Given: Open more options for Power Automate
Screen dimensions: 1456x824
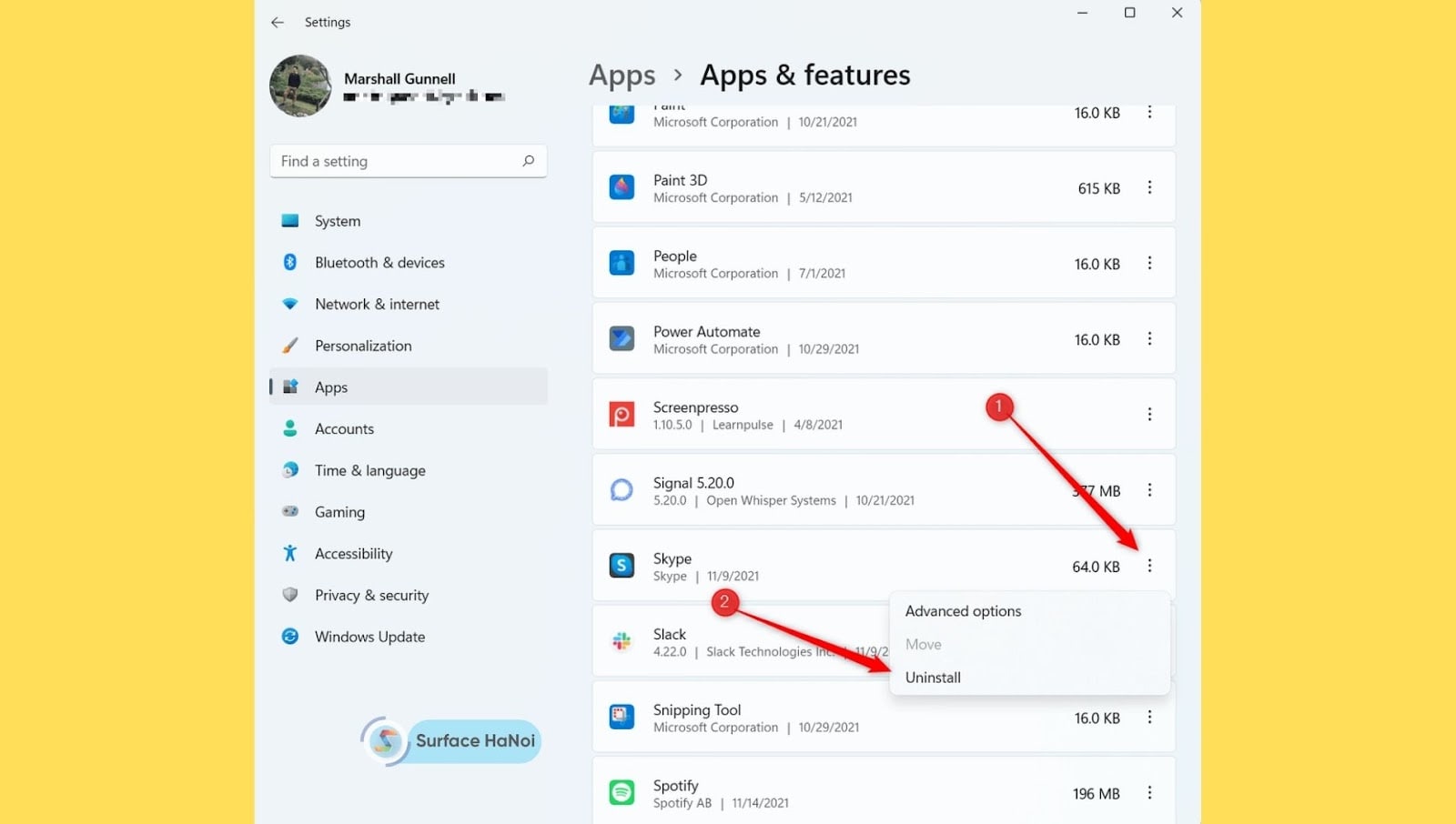Looking at the screenshot, I should [1149, 338].
